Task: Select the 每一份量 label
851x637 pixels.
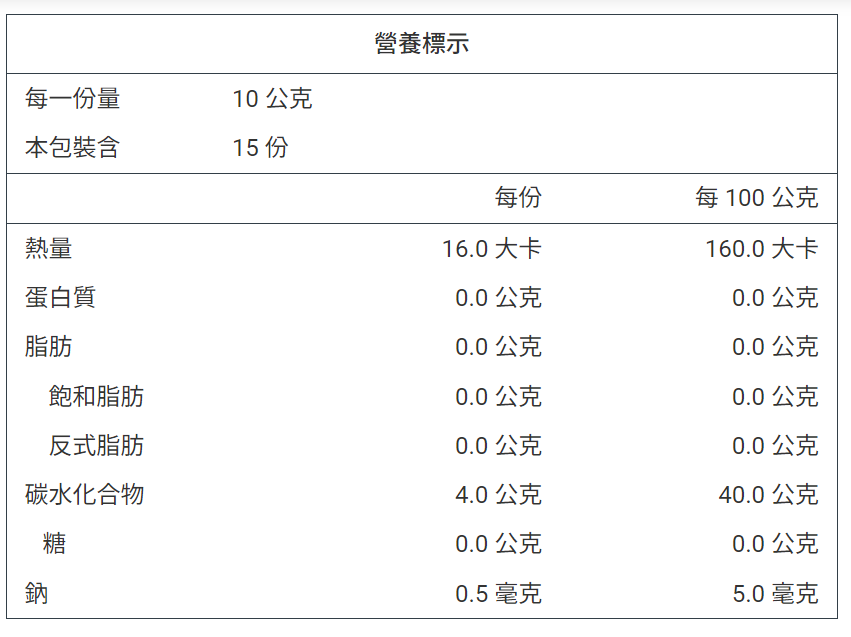Action: (x=72, y=99)
